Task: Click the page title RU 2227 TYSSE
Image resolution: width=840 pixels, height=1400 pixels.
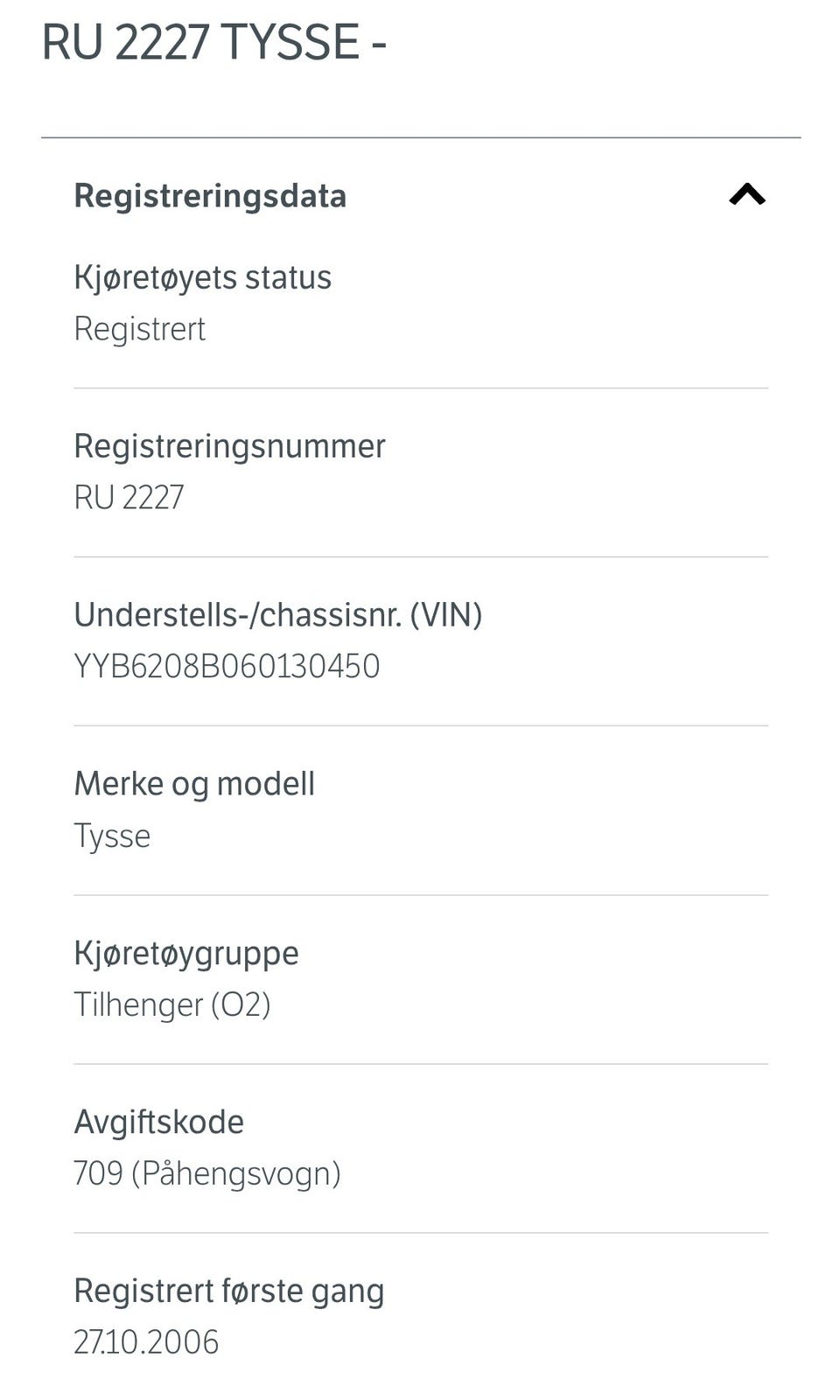Action: [213, 42]
